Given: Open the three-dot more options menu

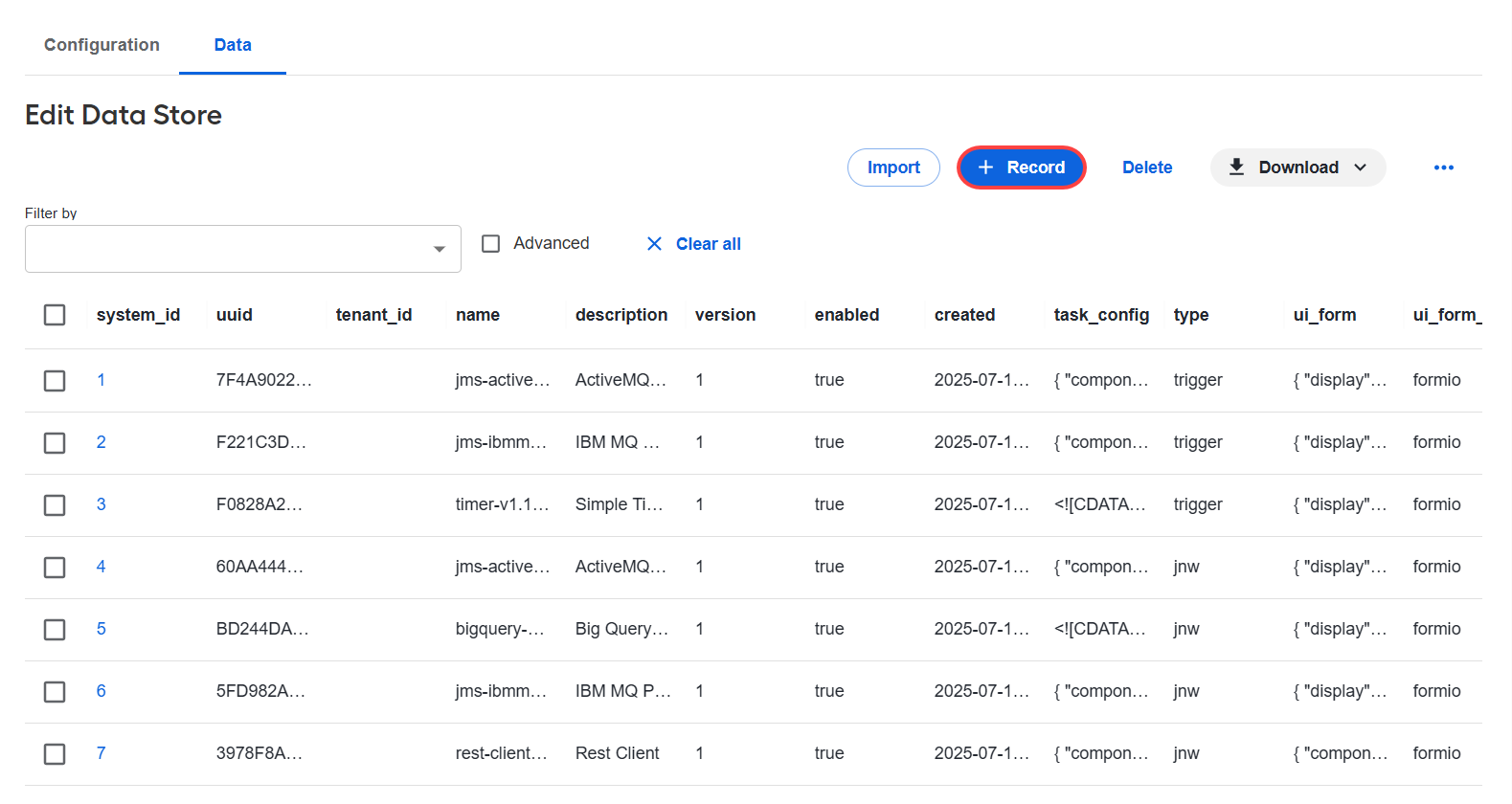Looking at the screenshot, I should (1443, 167).
